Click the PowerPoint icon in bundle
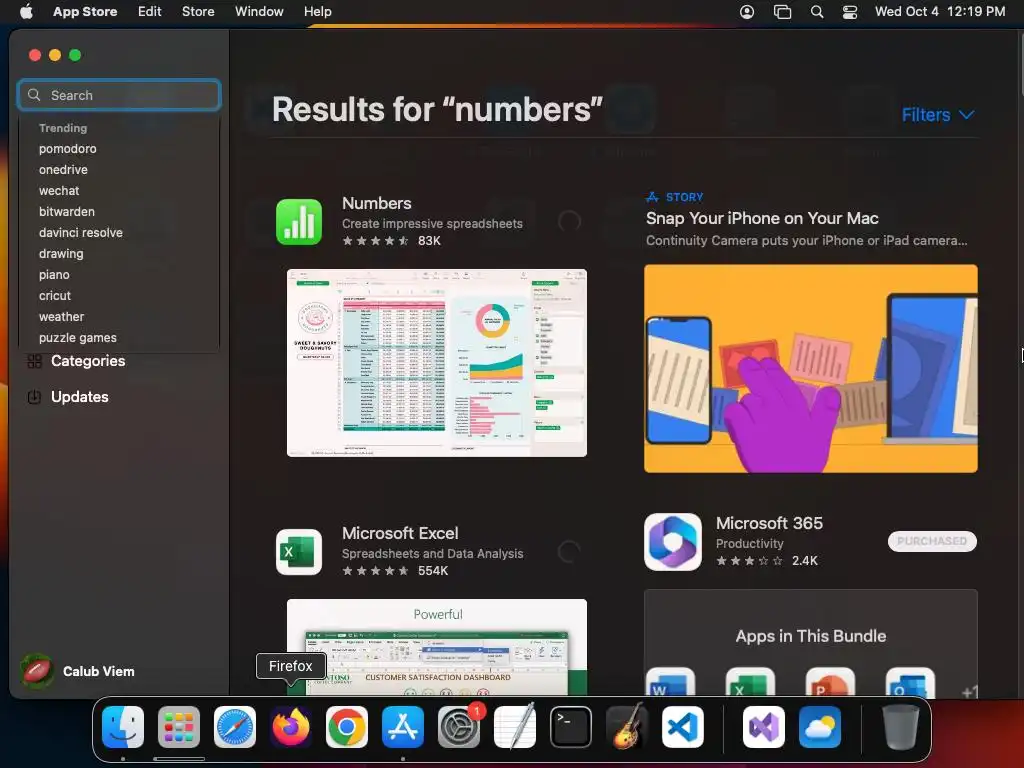1024x768 pixels. (x=830, y=682)
